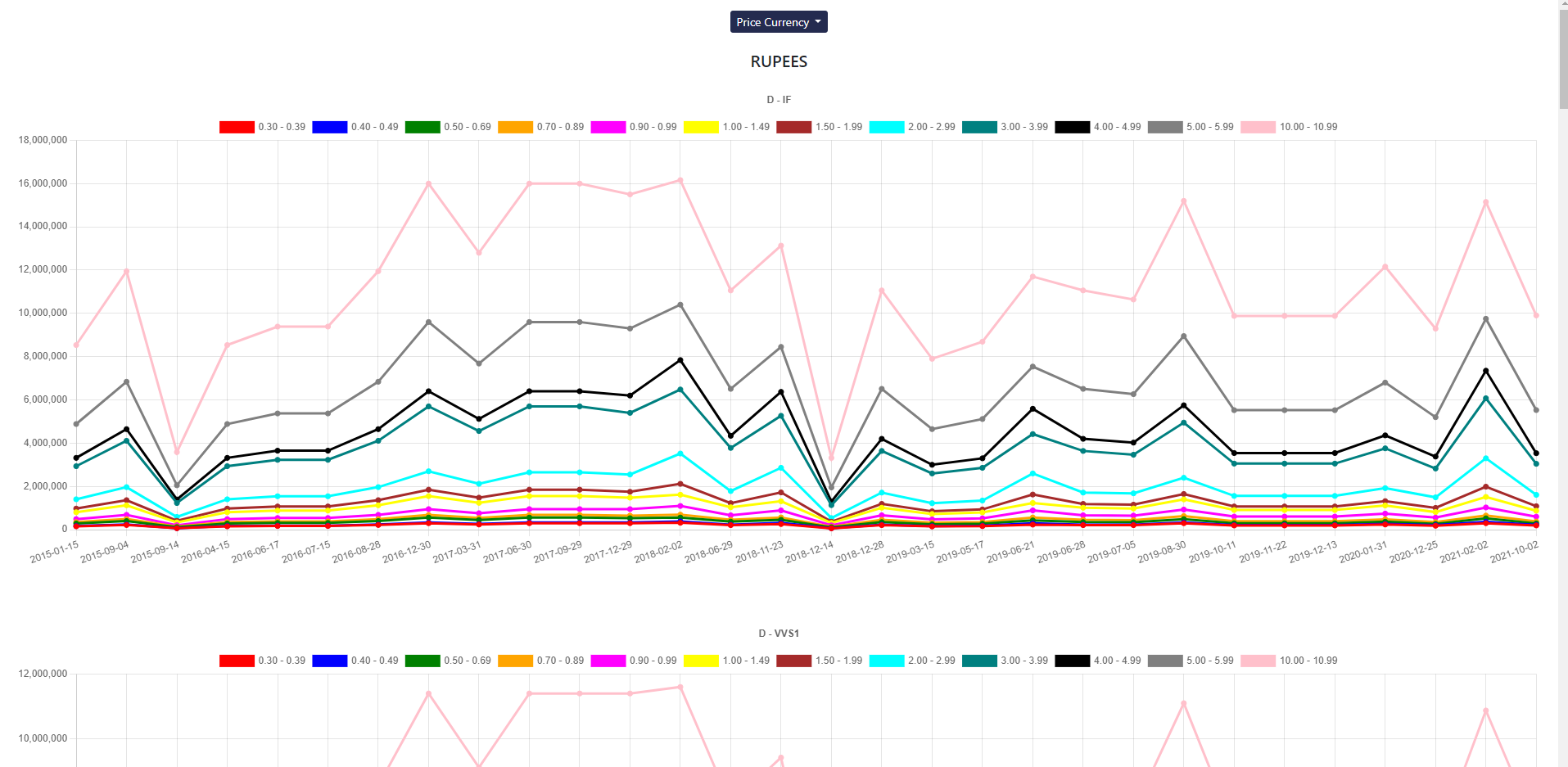Toggle cyan 2.00 - 2.99 swatch in D - VVS1 legend
Viewport: 1568px width, 767px height.
tap(887, 661)
